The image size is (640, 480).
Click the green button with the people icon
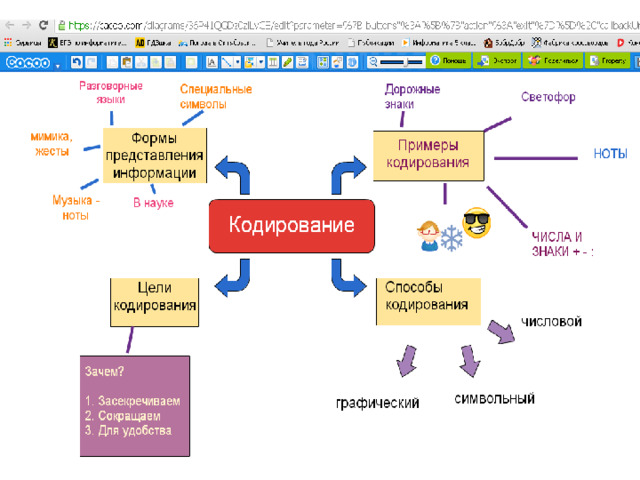[x=553, y=61]
